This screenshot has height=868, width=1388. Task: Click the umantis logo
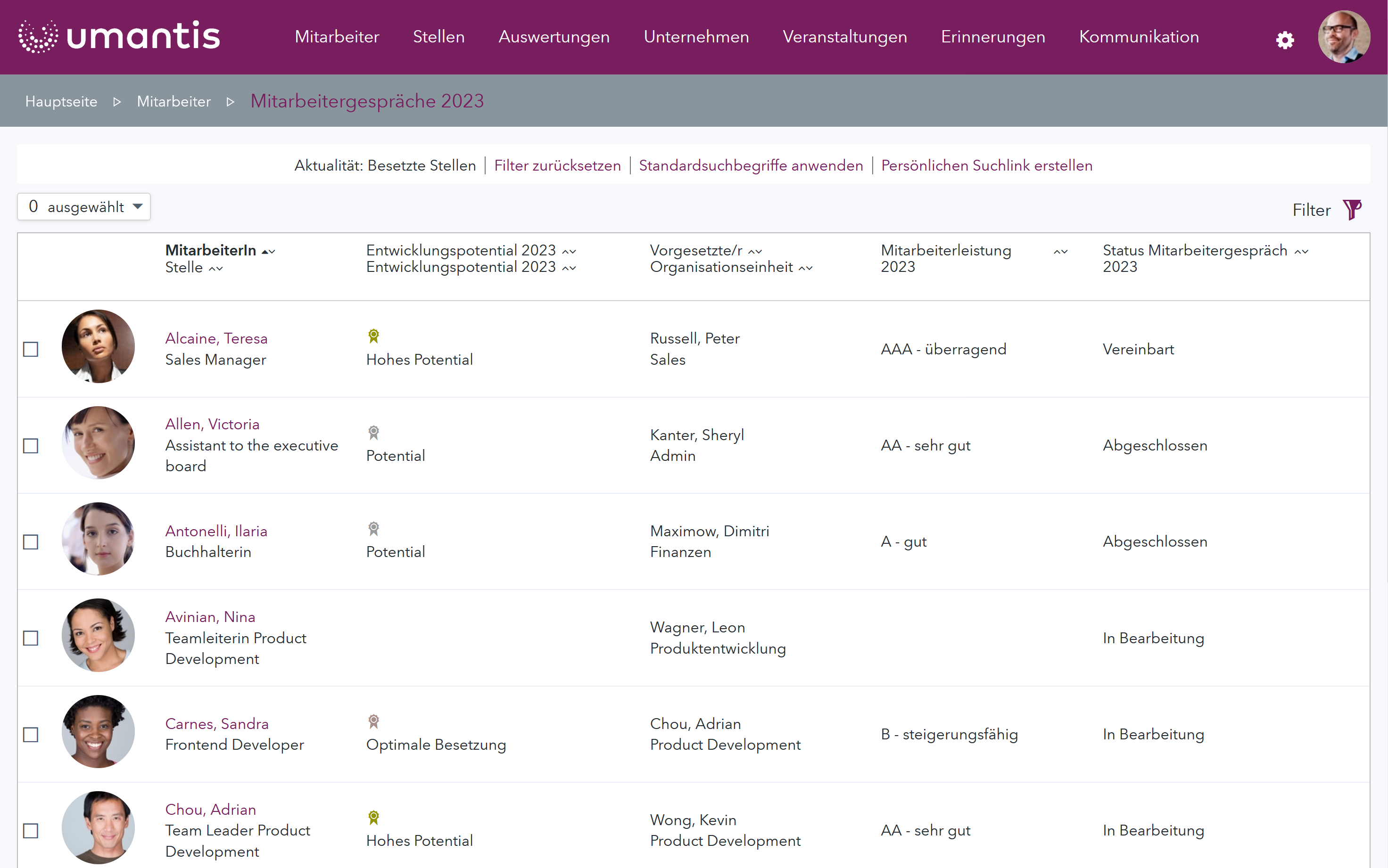point(119,37)
